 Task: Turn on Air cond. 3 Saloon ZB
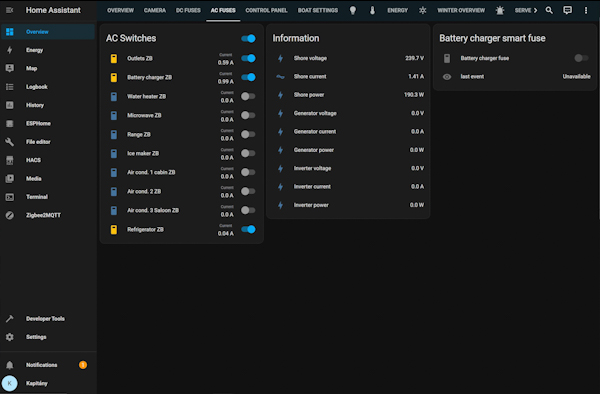pyautogui.click(x=248, y=210)
